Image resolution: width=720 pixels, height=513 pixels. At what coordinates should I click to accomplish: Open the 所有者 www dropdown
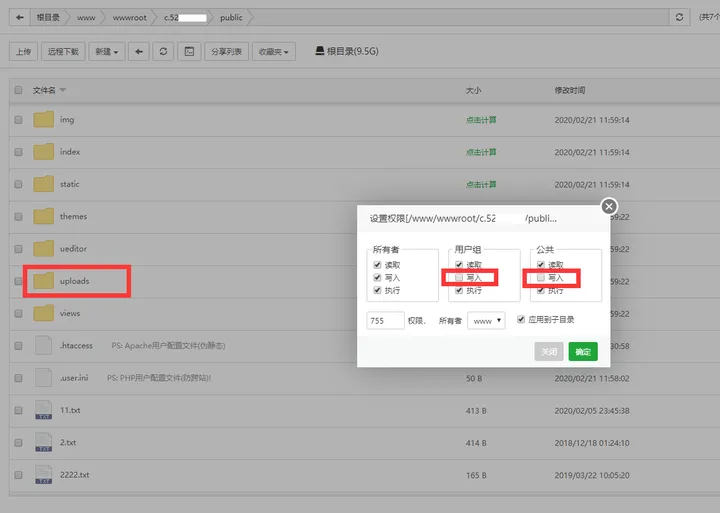(486, 321)
